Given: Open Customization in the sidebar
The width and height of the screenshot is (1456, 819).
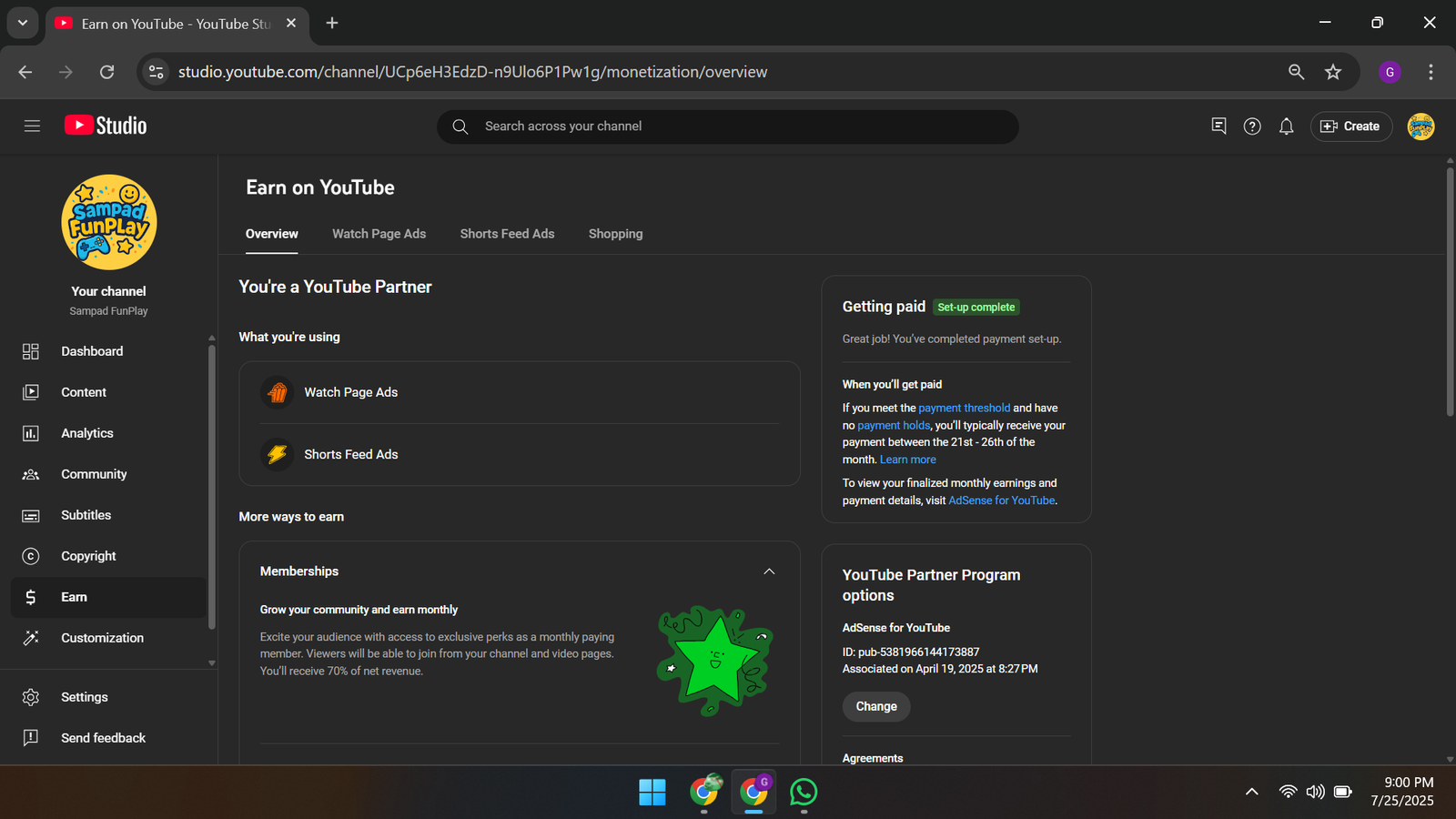Looking at the screenshot, I should [108, 638].
